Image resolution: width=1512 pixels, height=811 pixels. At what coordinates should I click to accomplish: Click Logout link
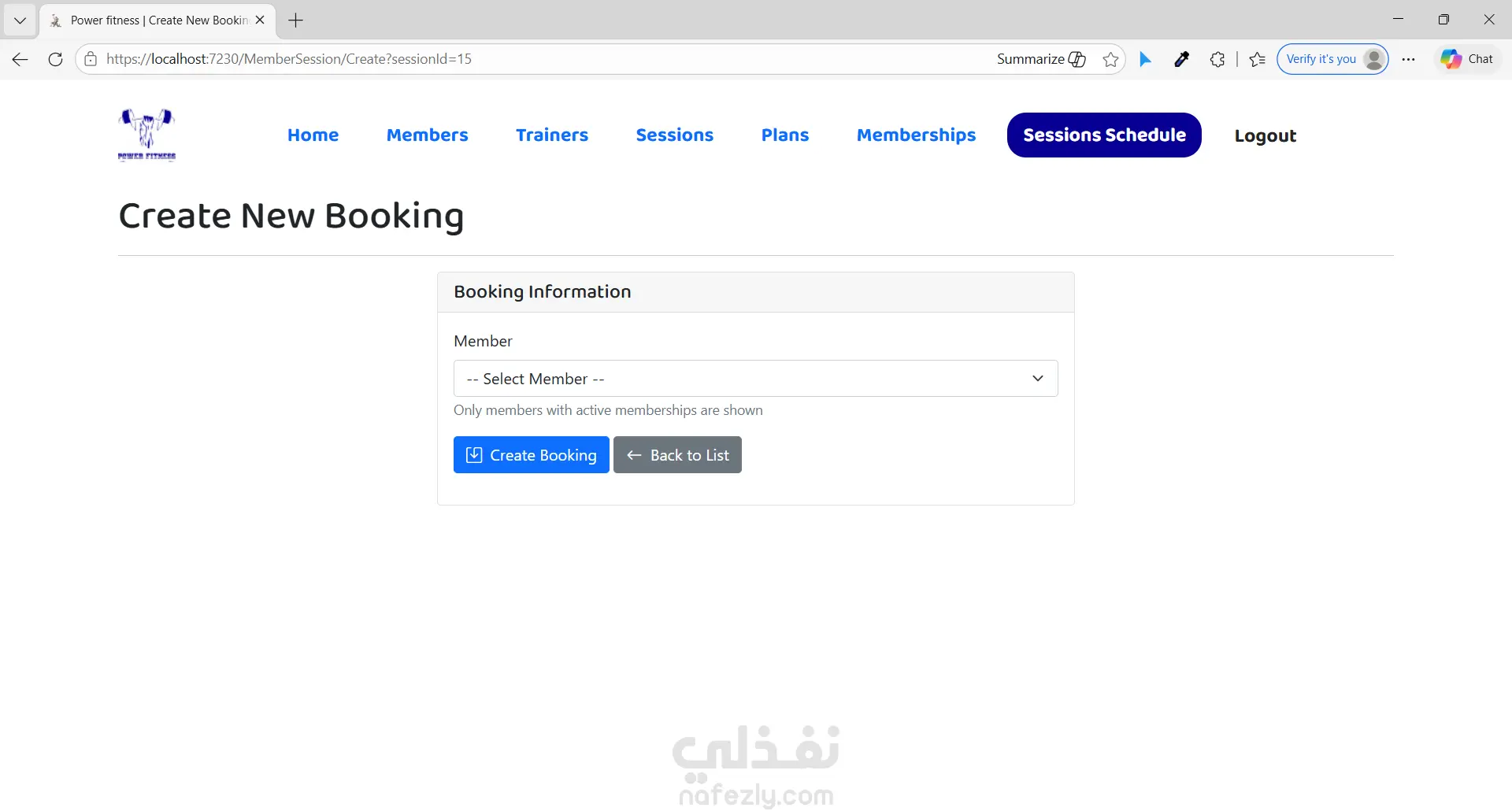point(1265,136)
